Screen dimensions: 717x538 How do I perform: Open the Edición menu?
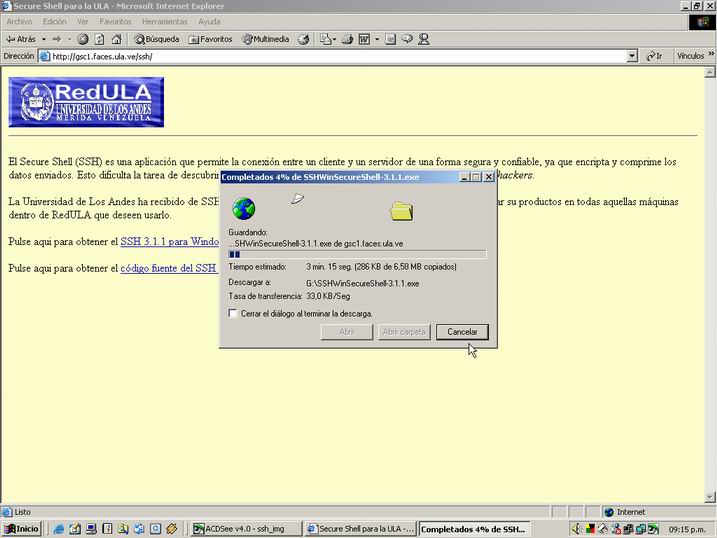coord(54,21)
